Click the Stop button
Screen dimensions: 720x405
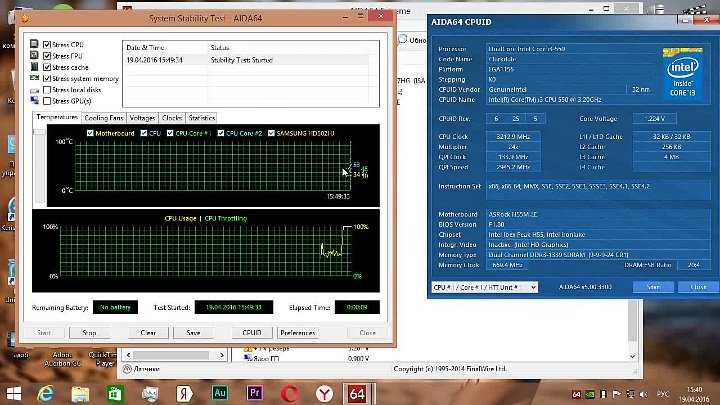tap(89, 332)
